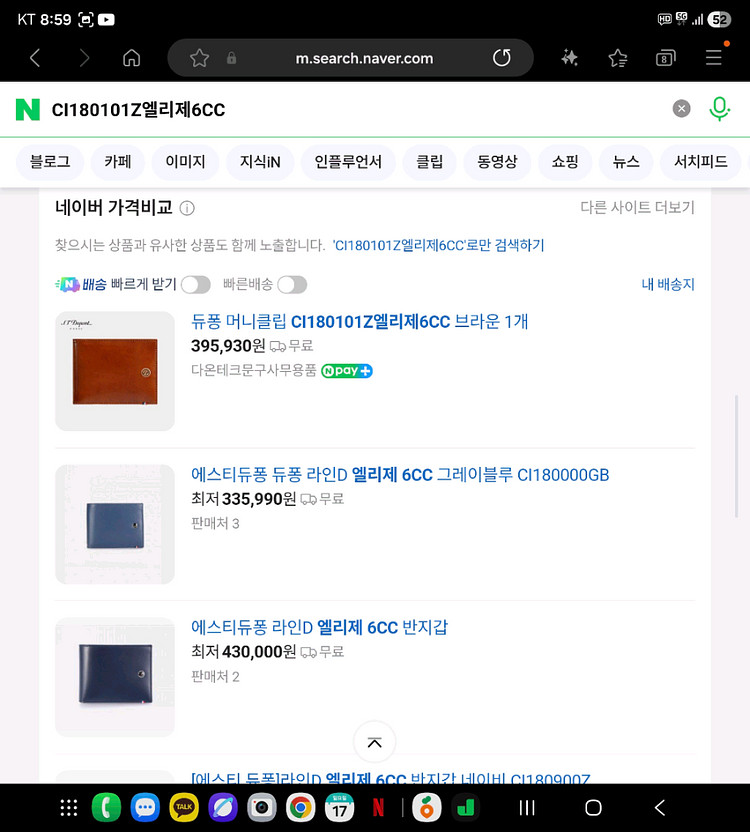The width and height of the screenshot is (750, 832).
Task: Start voice search with microphone icon
Action: [720, 109]
